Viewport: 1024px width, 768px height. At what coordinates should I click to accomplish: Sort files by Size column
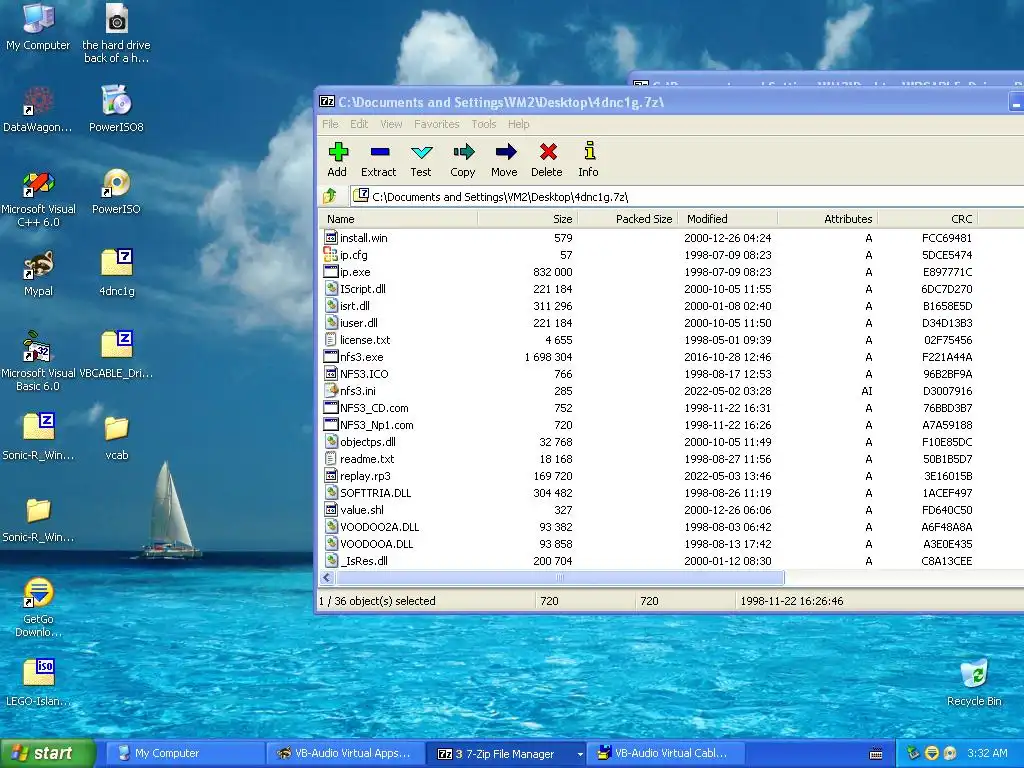pos(528,219)
